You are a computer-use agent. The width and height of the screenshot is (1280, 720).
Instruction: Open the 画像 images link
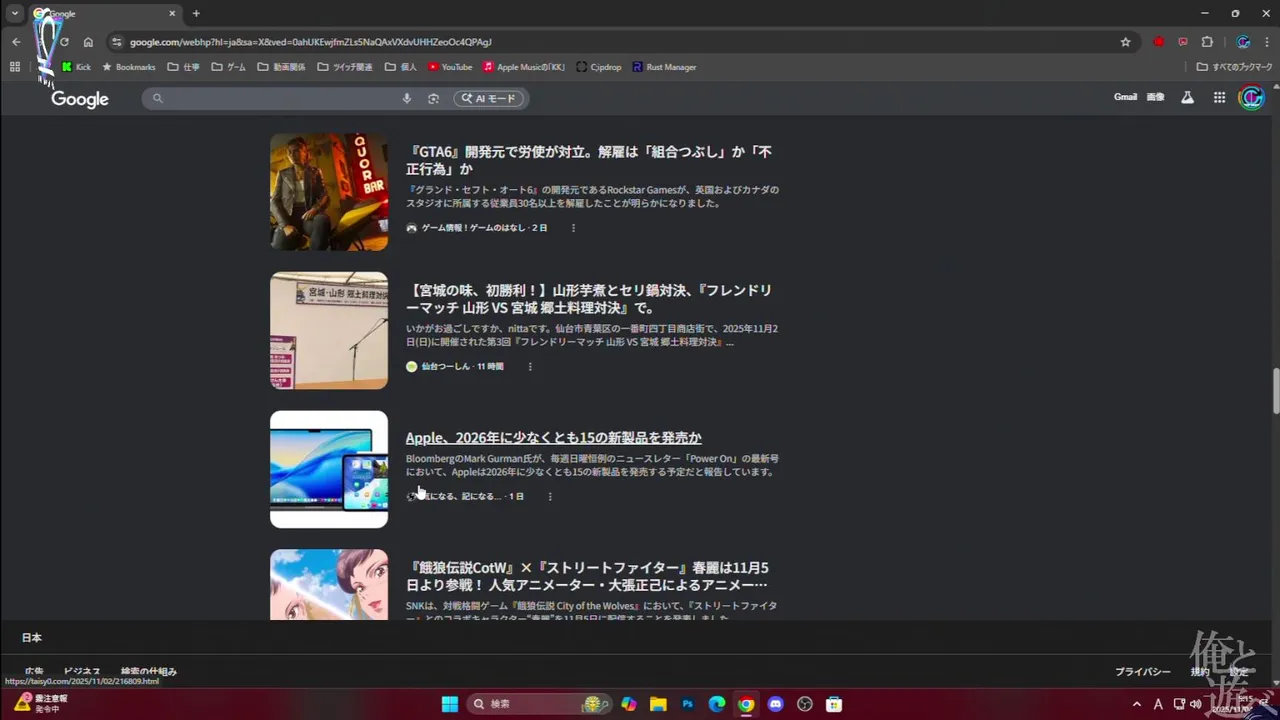[x=1155, y=97]
